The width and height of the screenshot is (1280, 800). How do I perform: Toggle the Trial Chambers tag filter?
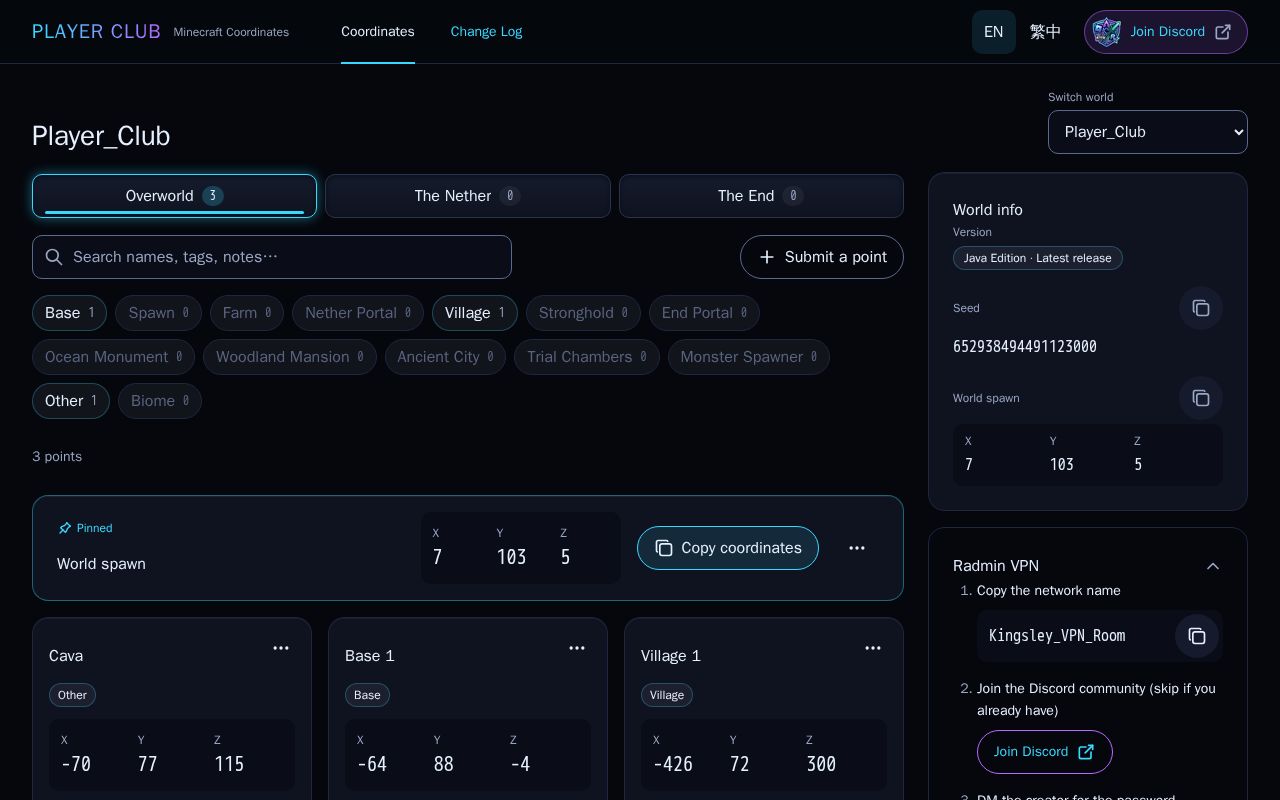click(x=587, y=357)
